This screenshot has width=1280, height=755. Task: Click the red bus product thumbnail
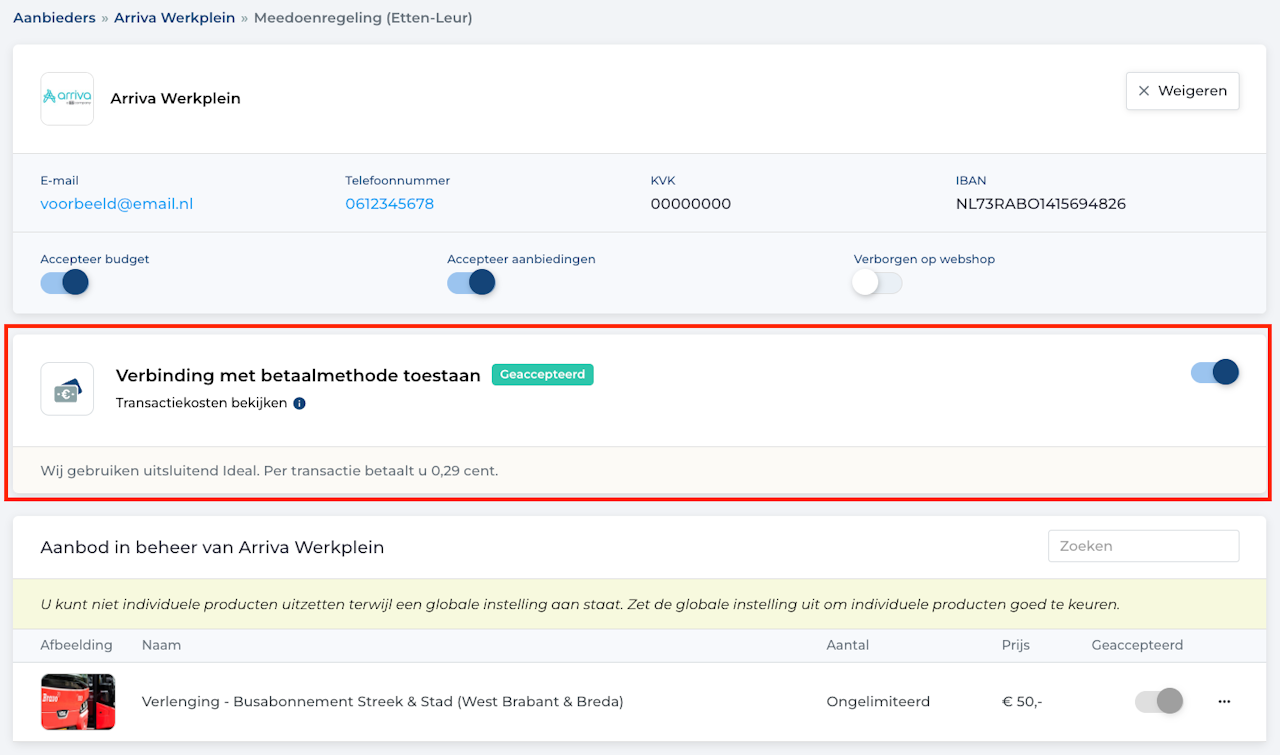click(x=78, y=702)
